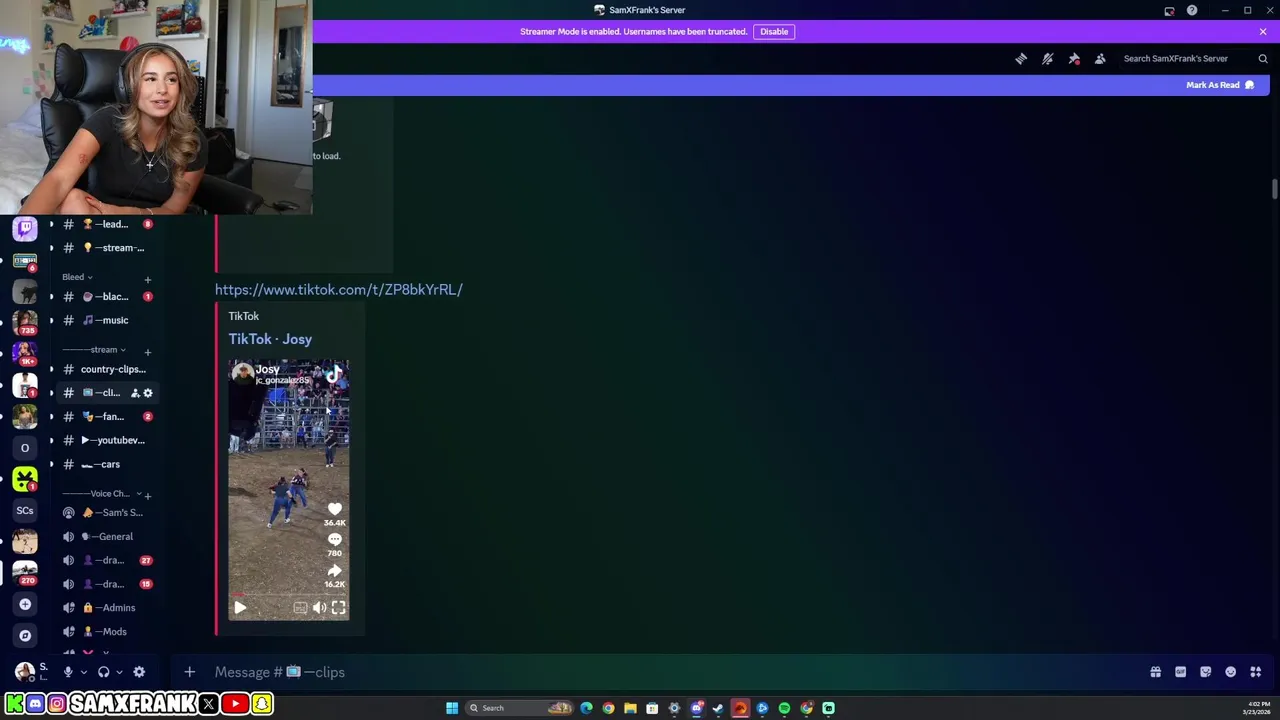1280x720 pixels.
Task: Open the O server icon
Action: (25, 447)
